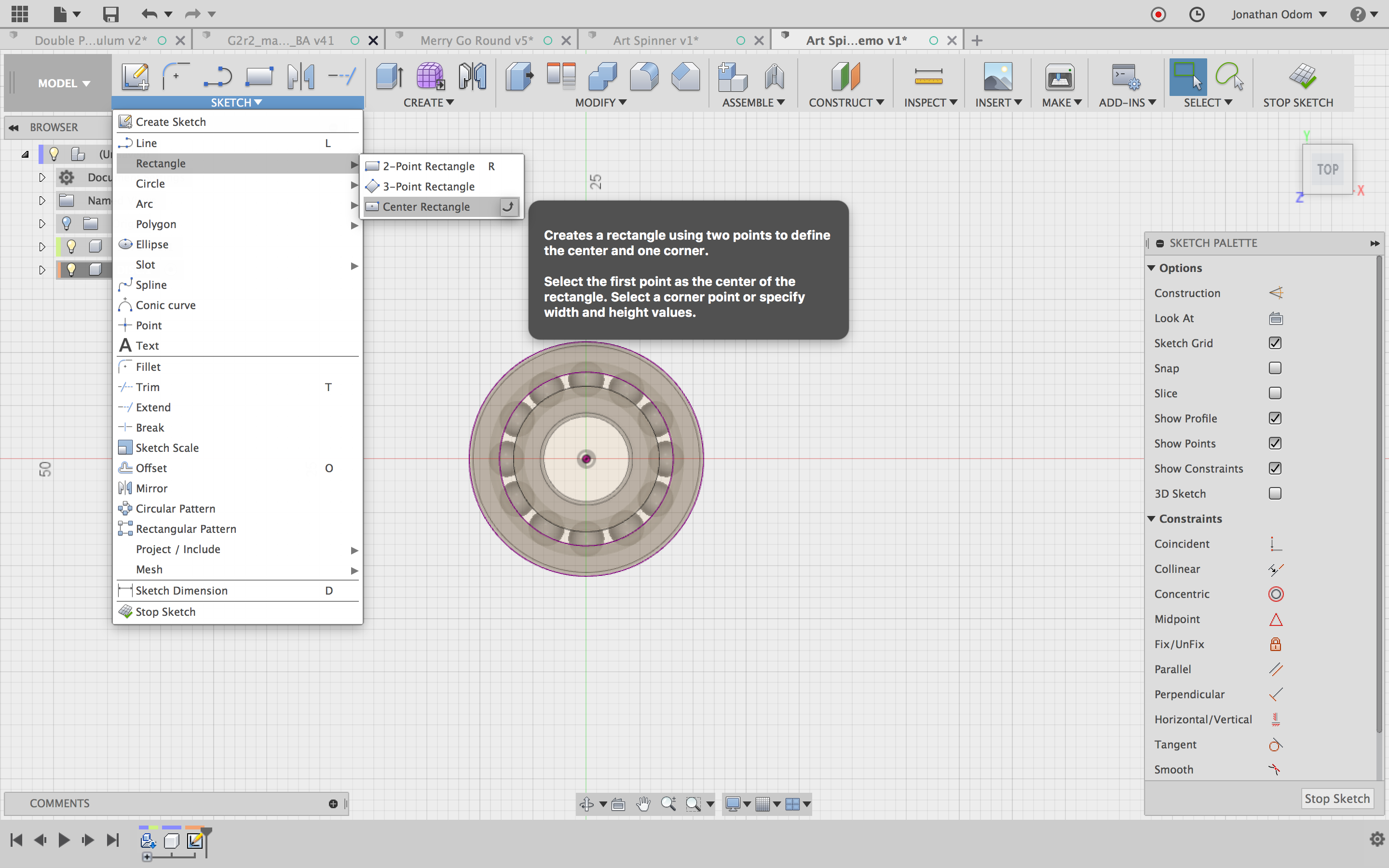
Task: Click the Fix/UnFix lock icon
Action: (1275, 644)
